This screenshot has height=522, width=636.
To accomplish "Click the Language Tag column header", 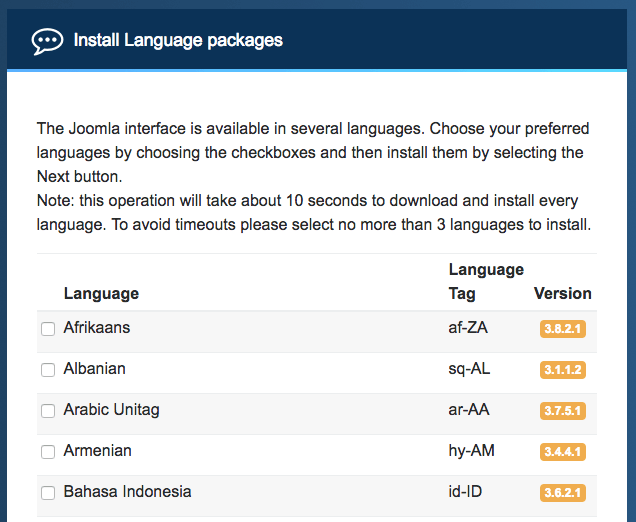I will click(x=486, y=281).
